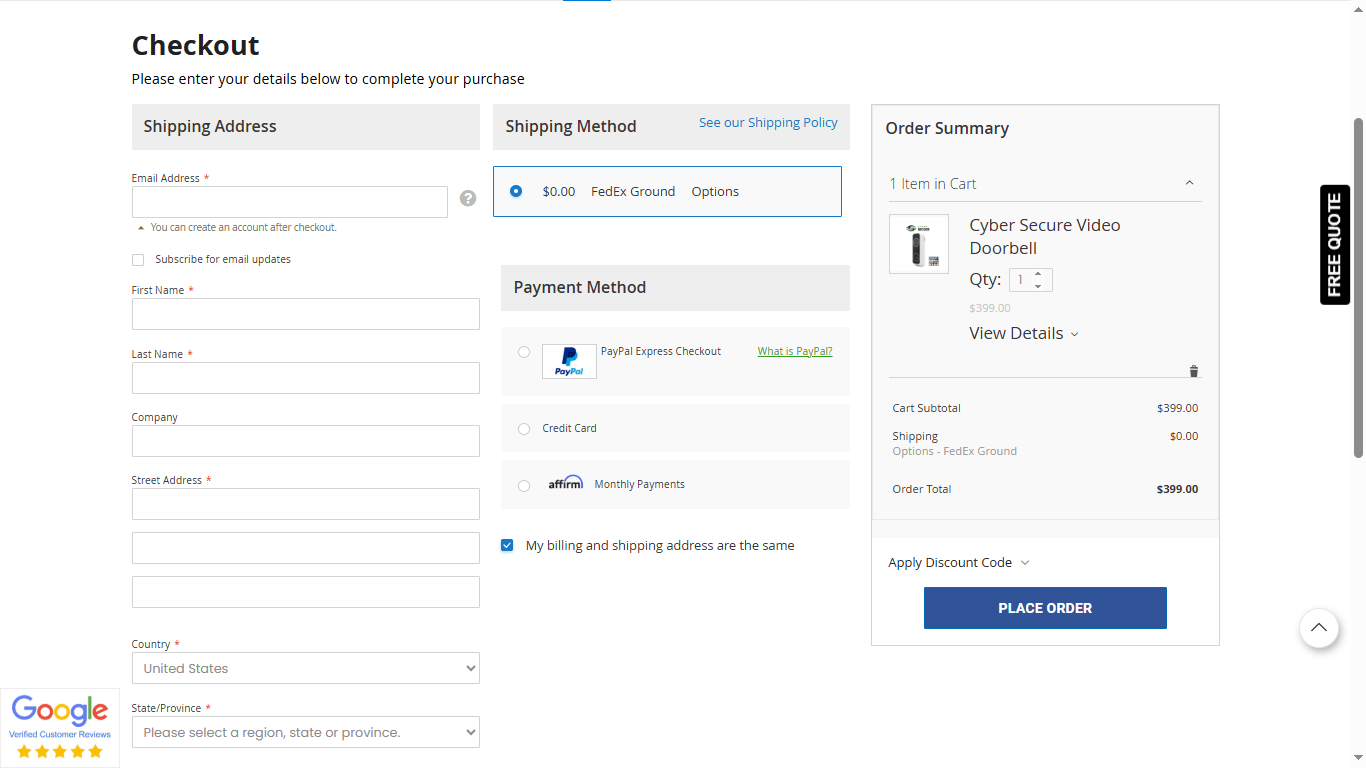Click the Shipping Address section header
This screenshot has width=1366, height=768.
[306, 127]
